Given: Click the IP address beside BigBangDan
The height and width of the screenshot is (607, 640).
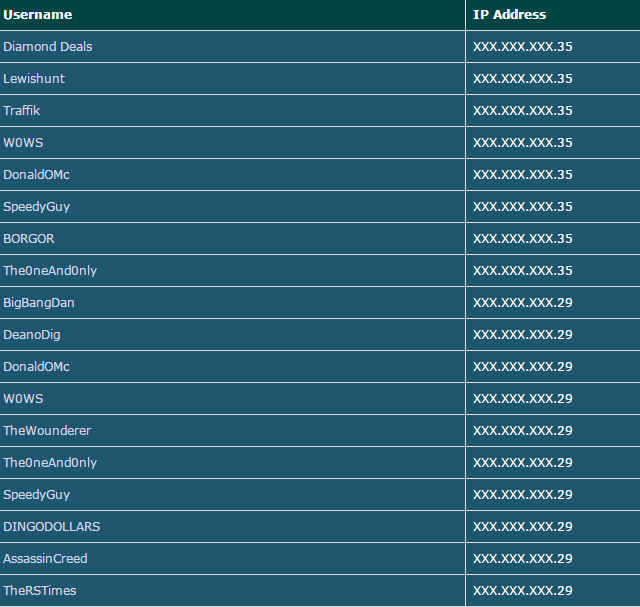Looking at the screenshot, I should point(523,302).
